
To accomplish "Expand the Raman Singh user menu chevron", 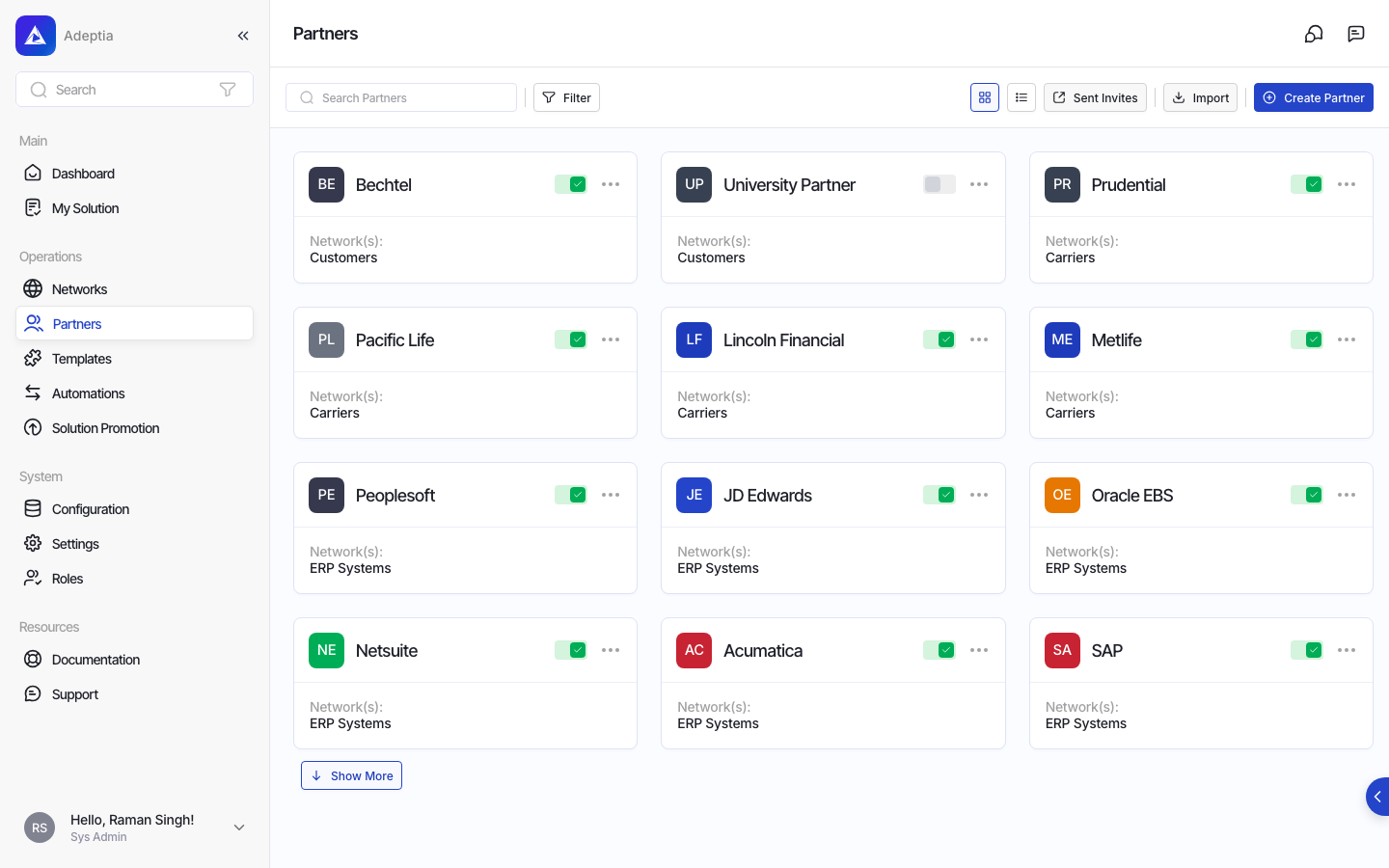I will pos(239,827).
